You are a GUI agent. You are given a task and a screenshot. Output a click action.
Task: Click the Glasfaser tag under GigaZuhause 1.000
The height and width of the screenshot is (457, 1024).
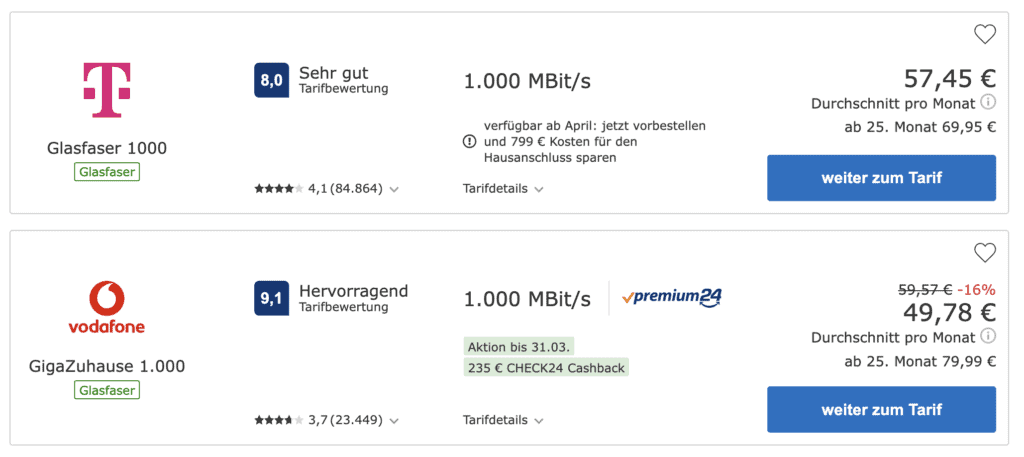click(107, 390)
